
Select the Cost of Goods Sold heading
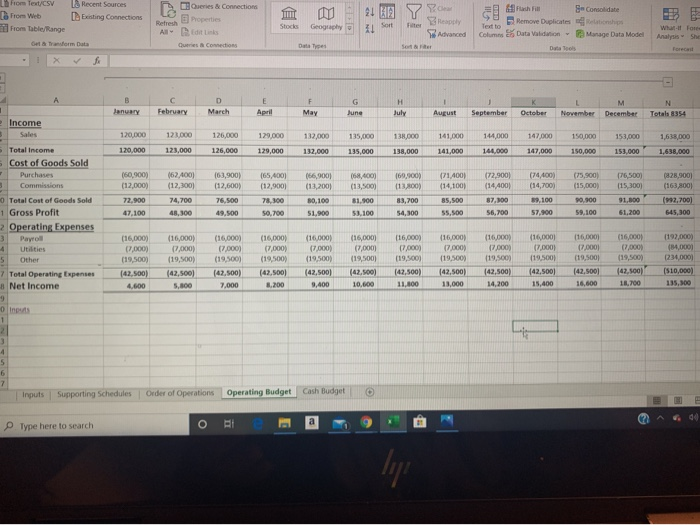[49, 163]
